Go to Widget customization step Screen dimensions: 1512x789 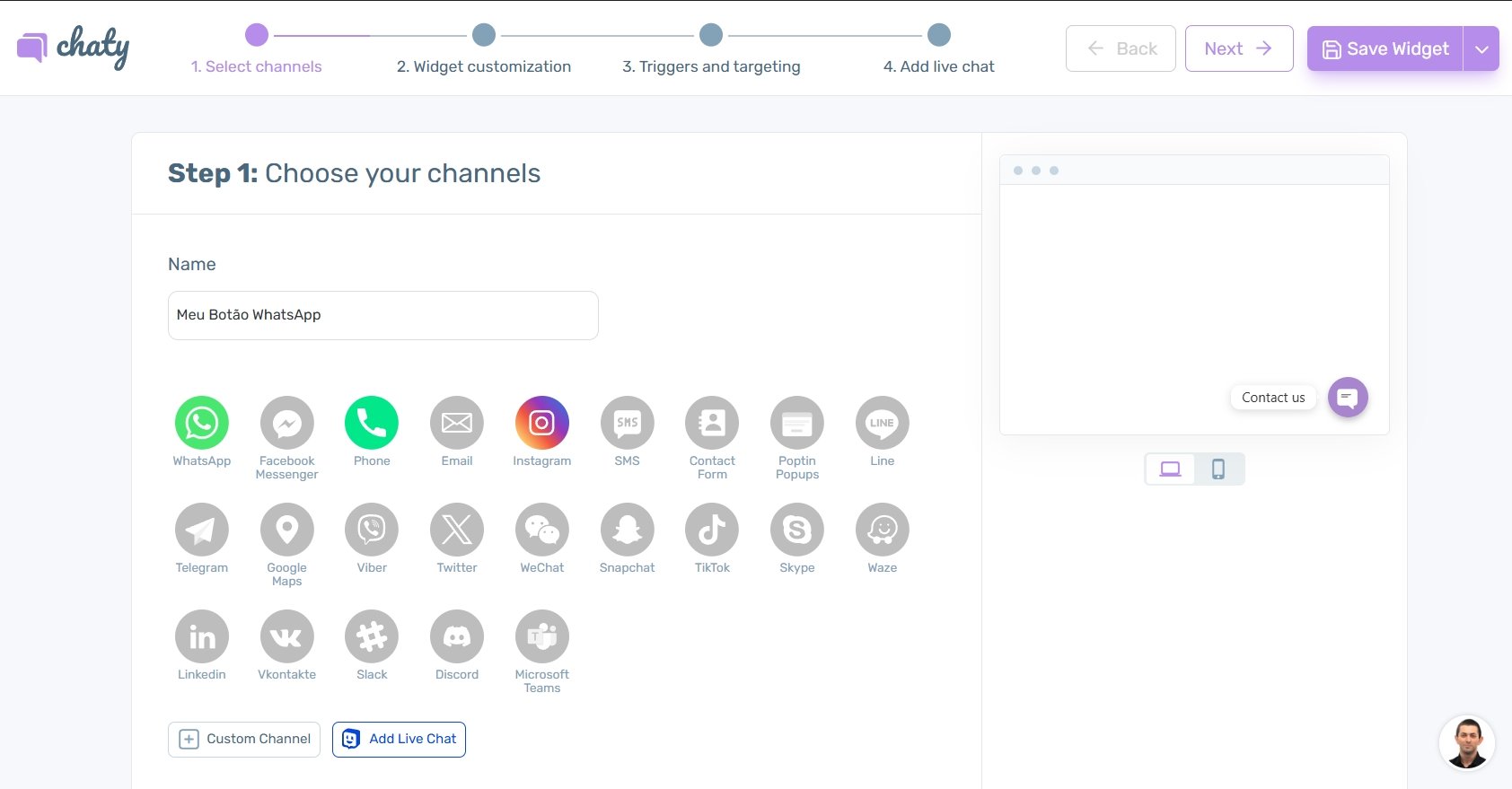point(484,36)
